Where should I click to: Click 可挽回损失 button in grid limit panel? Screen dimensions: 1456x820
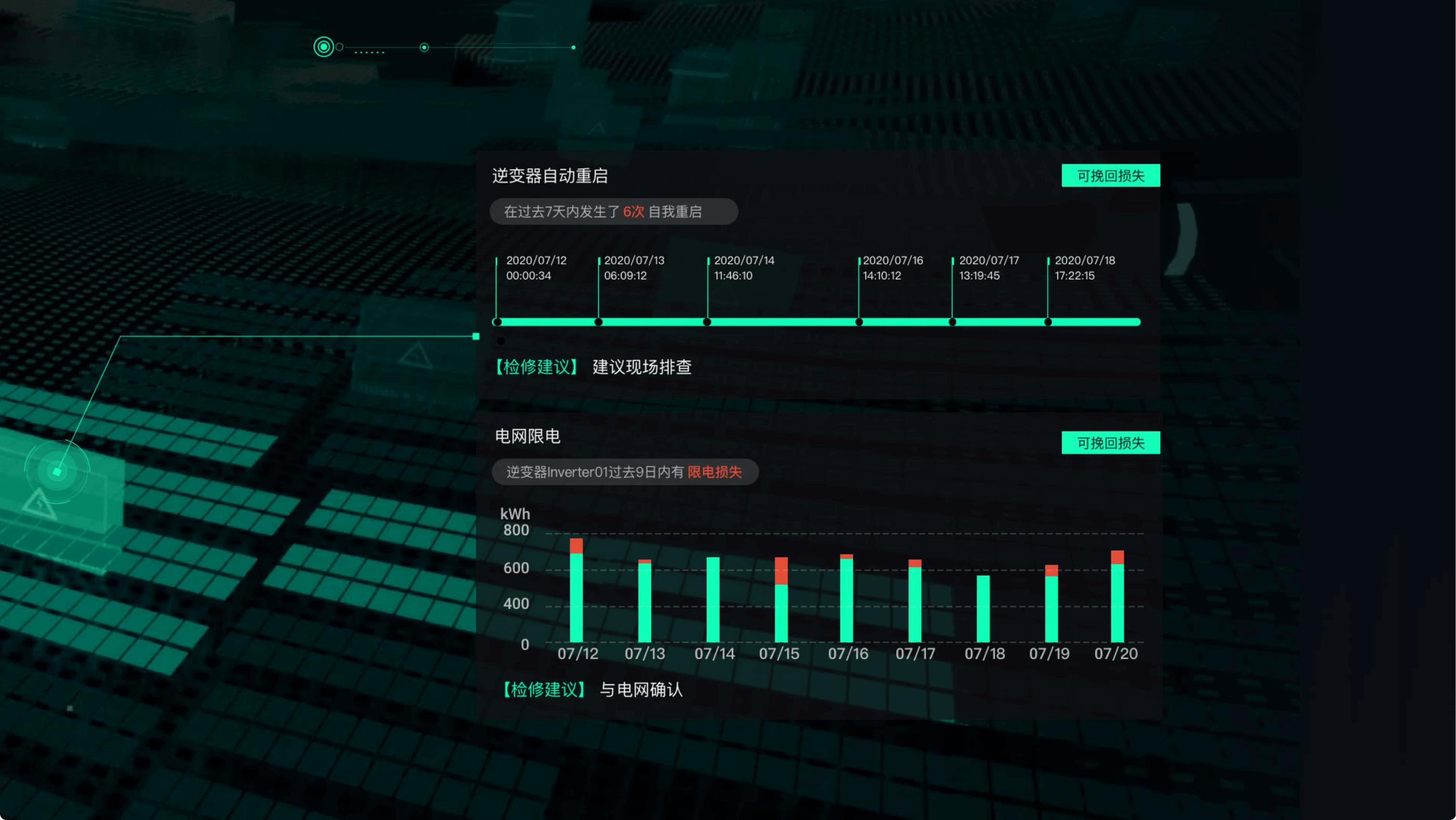[x=1110, y=443]
